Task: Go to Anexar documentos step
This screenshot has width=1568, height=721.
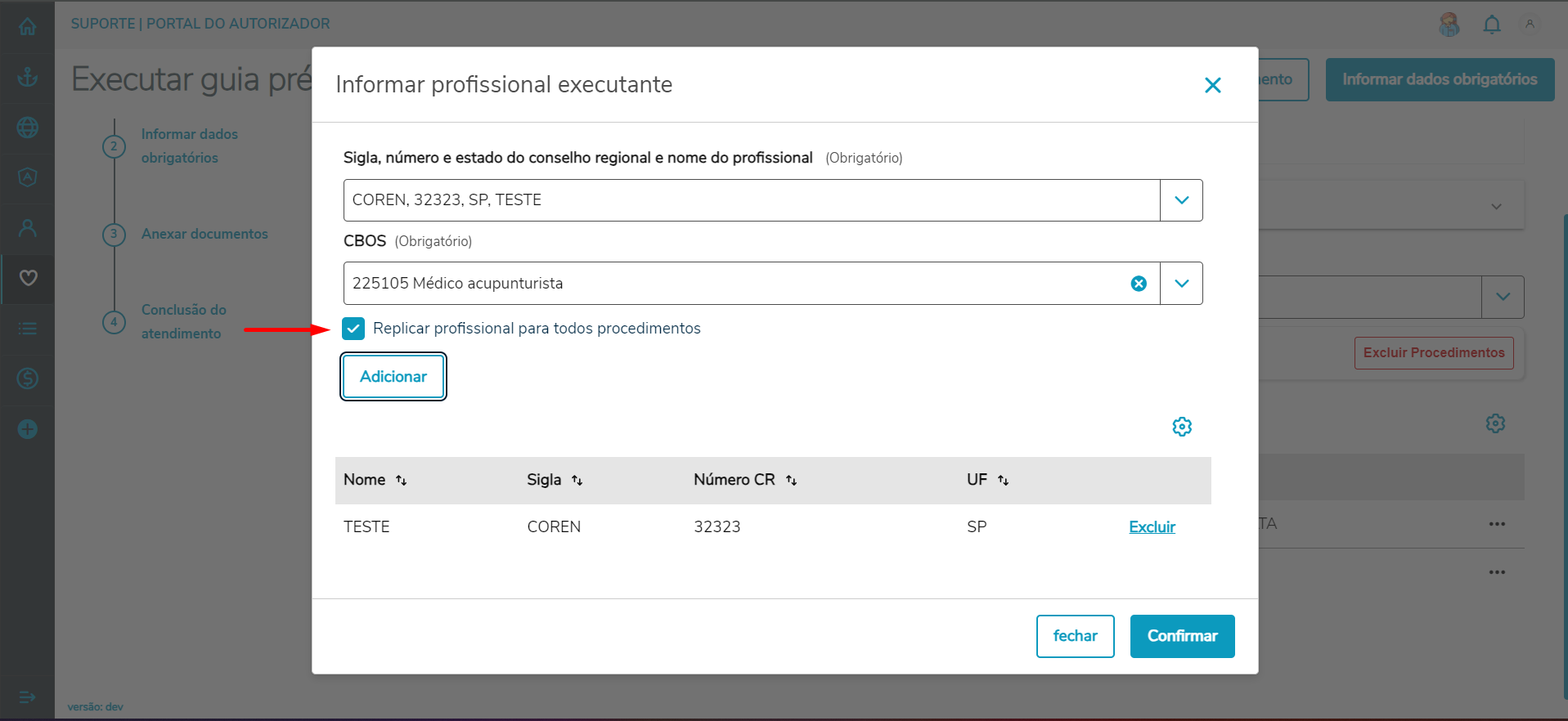Action: 204,234
